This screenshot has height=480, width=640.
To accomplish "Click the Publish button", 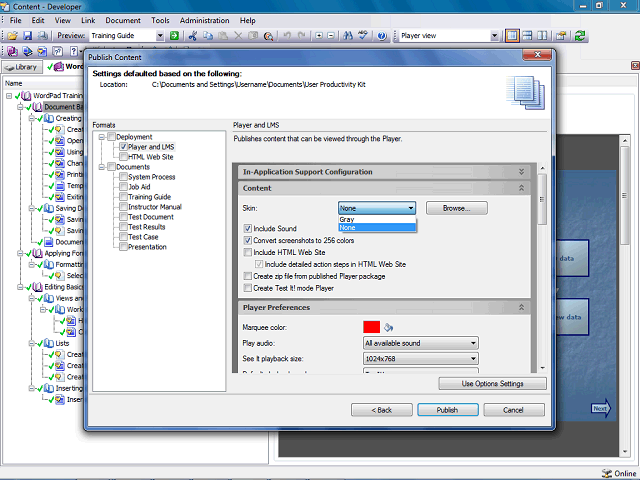I will [448, 410].
